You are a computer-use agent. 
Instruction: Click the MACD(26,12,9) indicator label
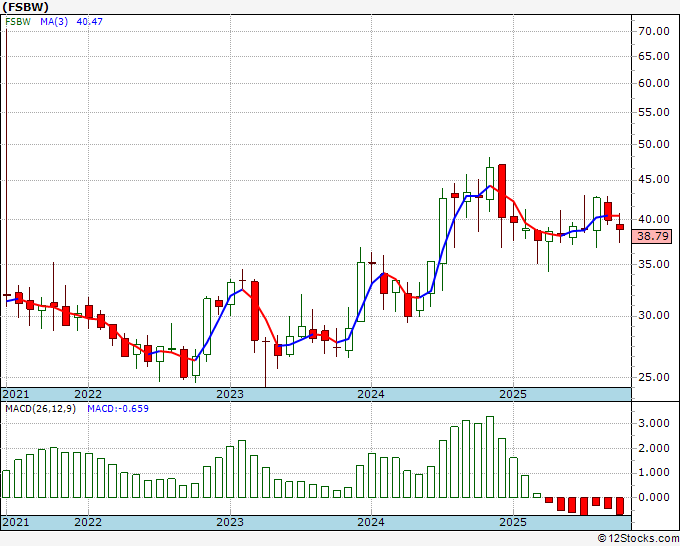pyautogui.click(x=41, y=409)
